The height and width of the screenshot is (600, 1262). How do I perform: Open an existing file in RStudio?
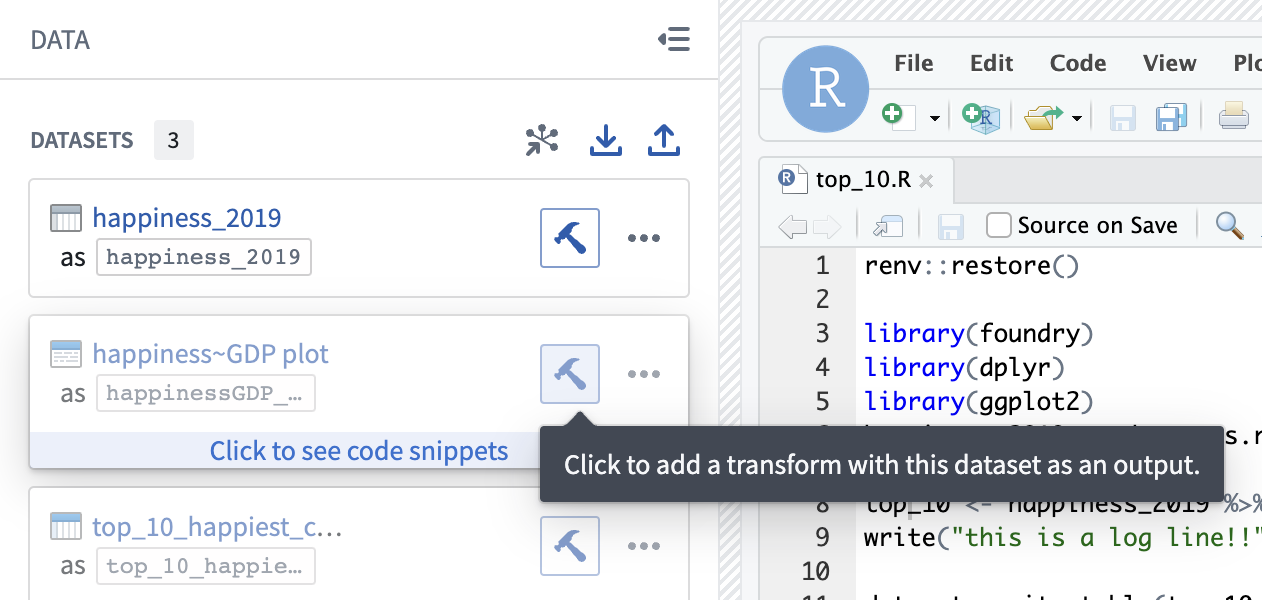(x=1043, y=117)
